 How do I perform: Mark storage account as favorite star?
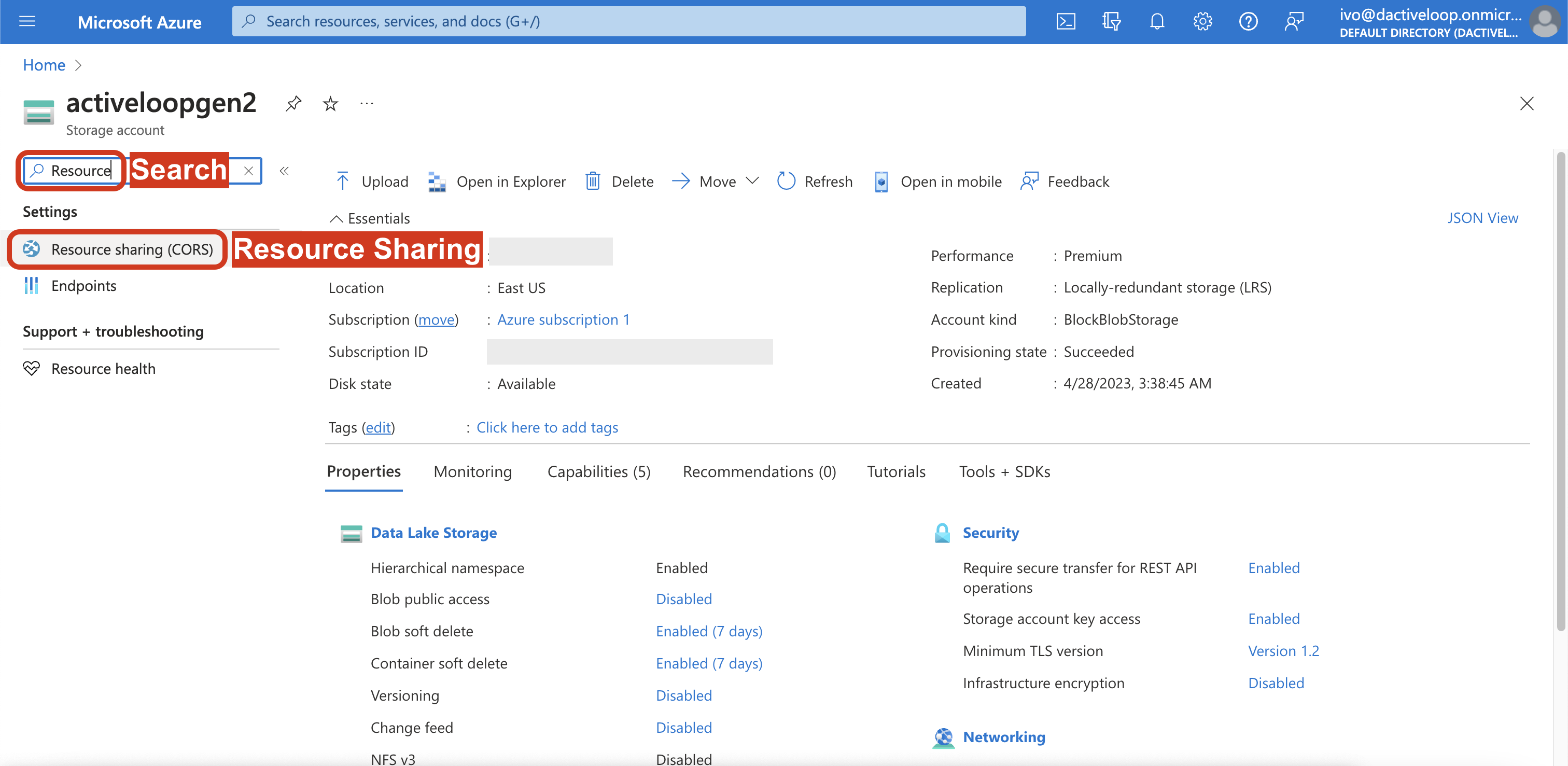(330, 104)
